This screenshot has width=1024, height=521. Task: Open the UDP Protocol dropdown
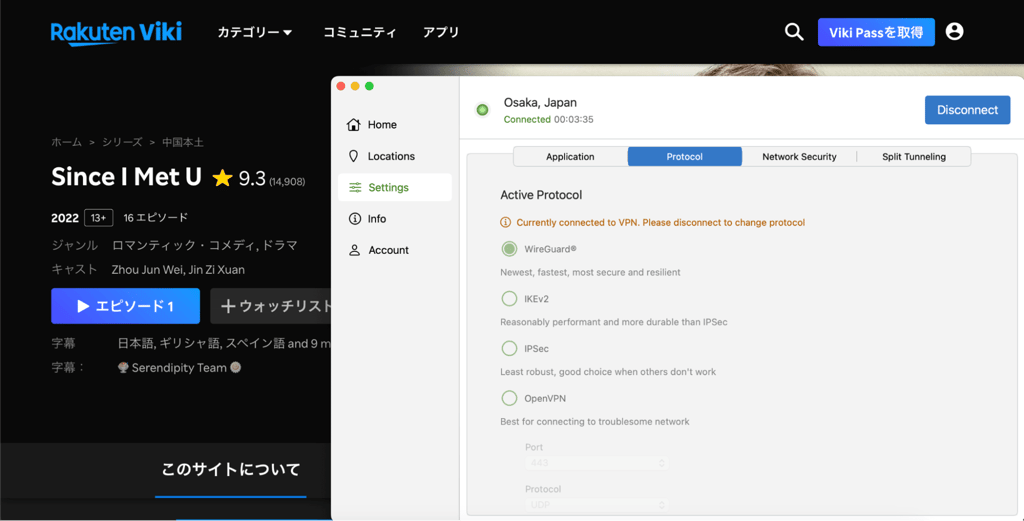pos(596,505)
